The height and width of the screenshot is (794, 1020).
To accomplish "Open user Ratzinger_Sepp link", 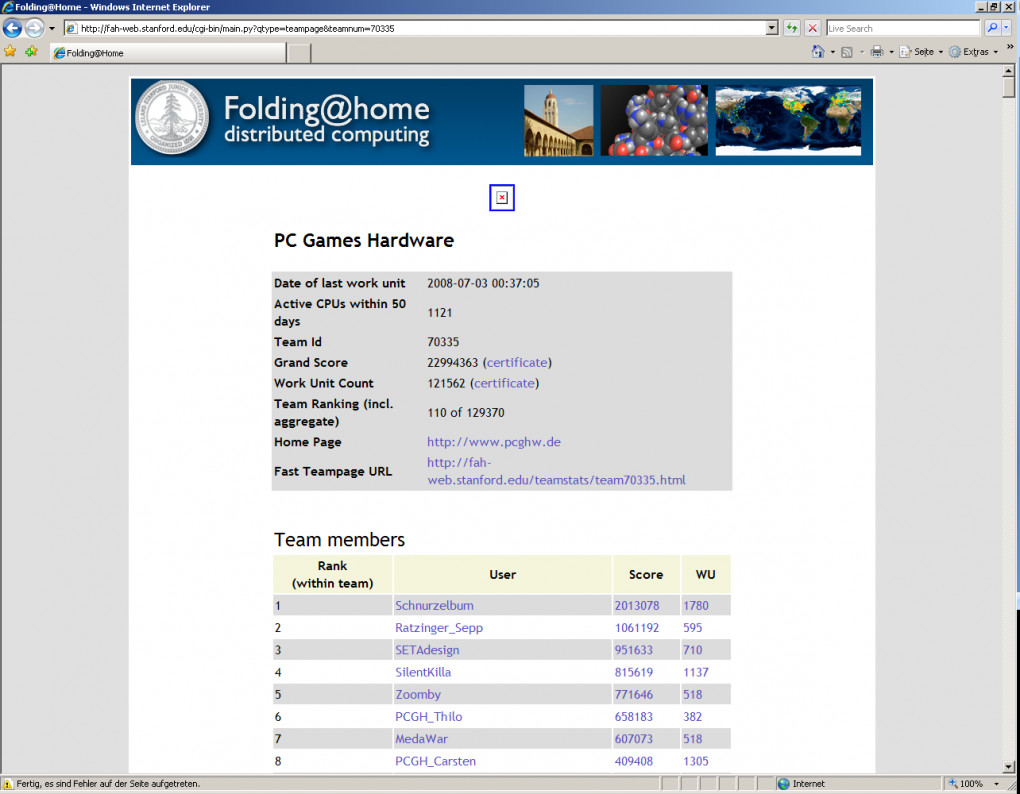I will point(439,628).
